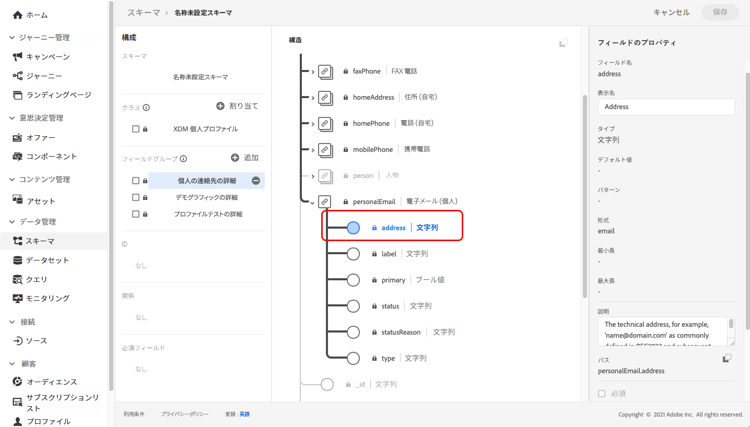Screen dimensions: 750x427
Task: Click the キャンペーン megaphone icon
Action: (x=18, y=57)
